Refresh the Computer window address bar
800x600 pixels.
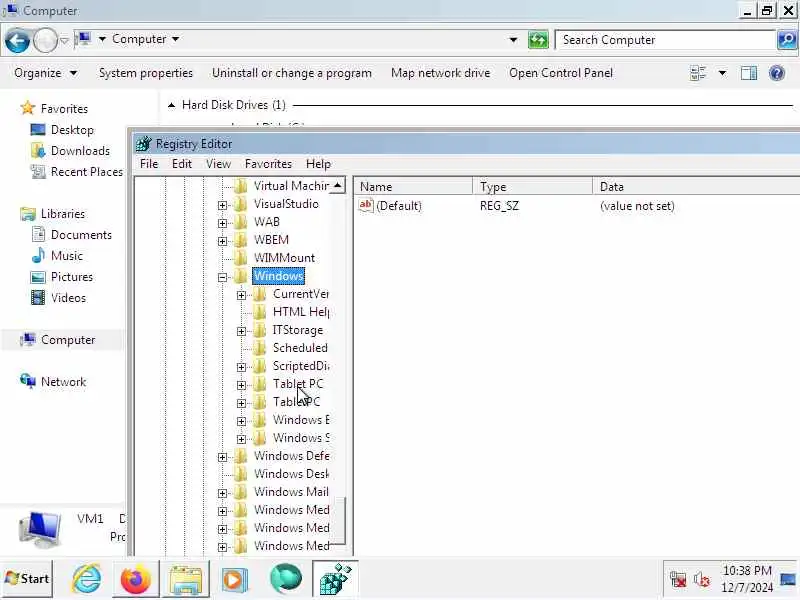[x=538, y=39]
